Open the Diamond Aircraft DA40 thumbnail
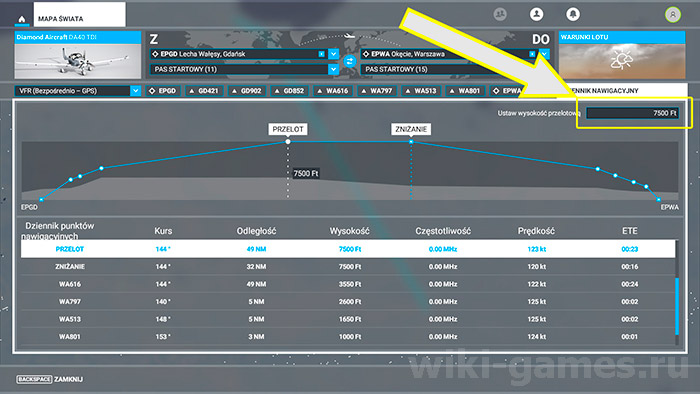This screenshot has width=700, height=394. click(x=78, y=55)
